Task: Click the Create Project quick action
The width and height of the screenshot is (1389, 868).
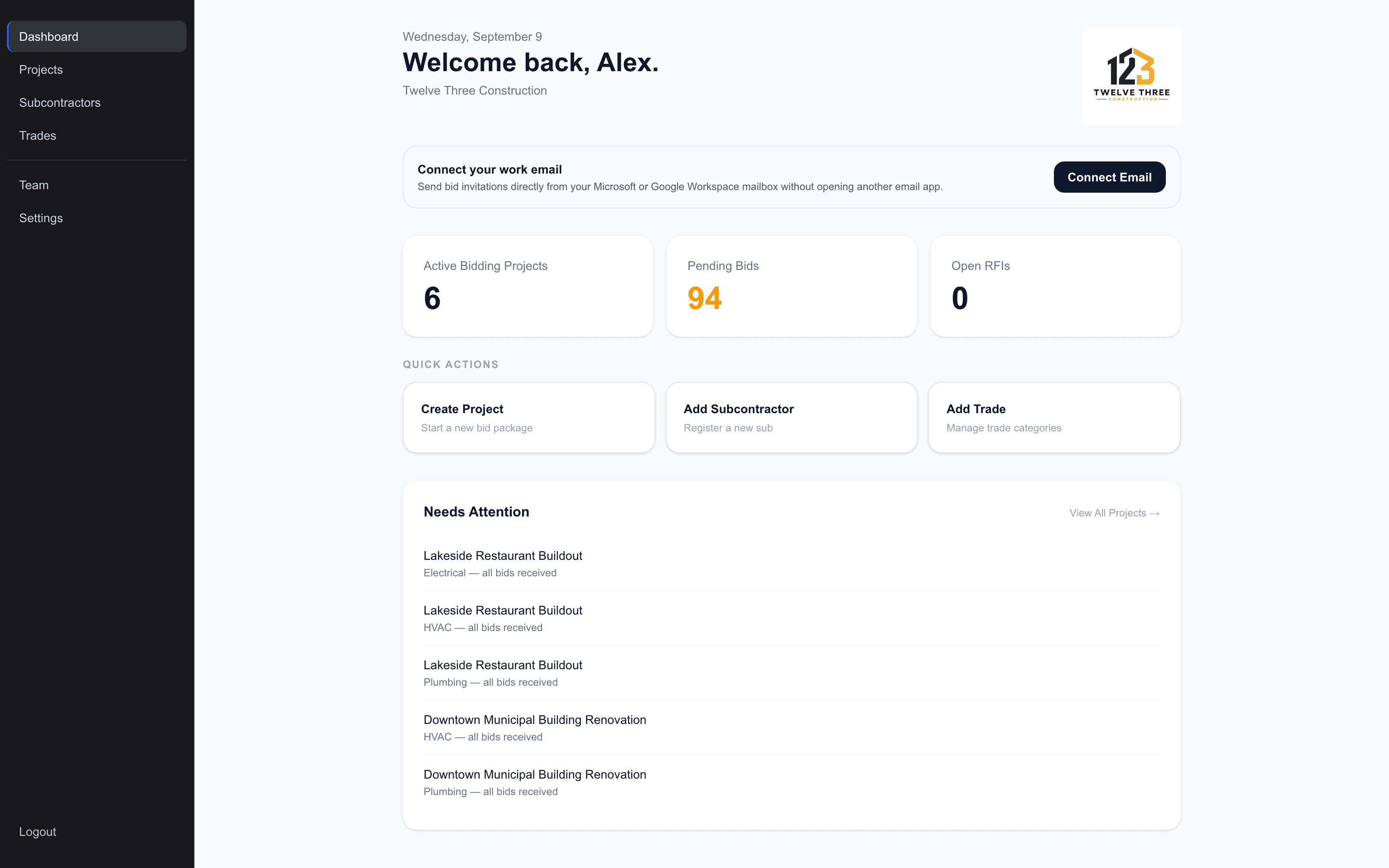Action: pos(529,418)
